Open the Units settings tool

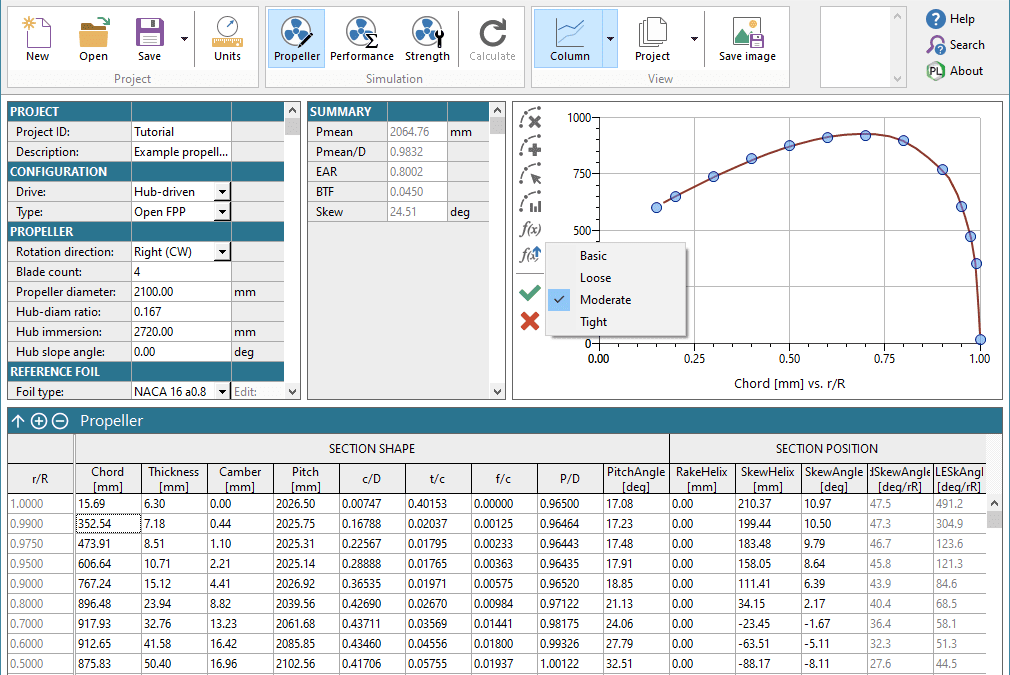[227, 38]
